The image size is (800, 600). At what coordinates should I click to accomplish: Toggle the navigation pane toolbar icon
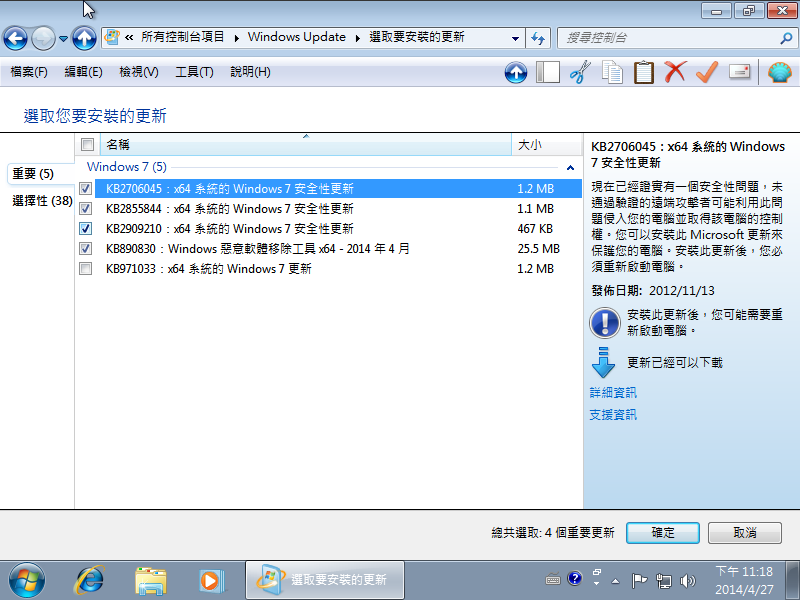[548, 72]
